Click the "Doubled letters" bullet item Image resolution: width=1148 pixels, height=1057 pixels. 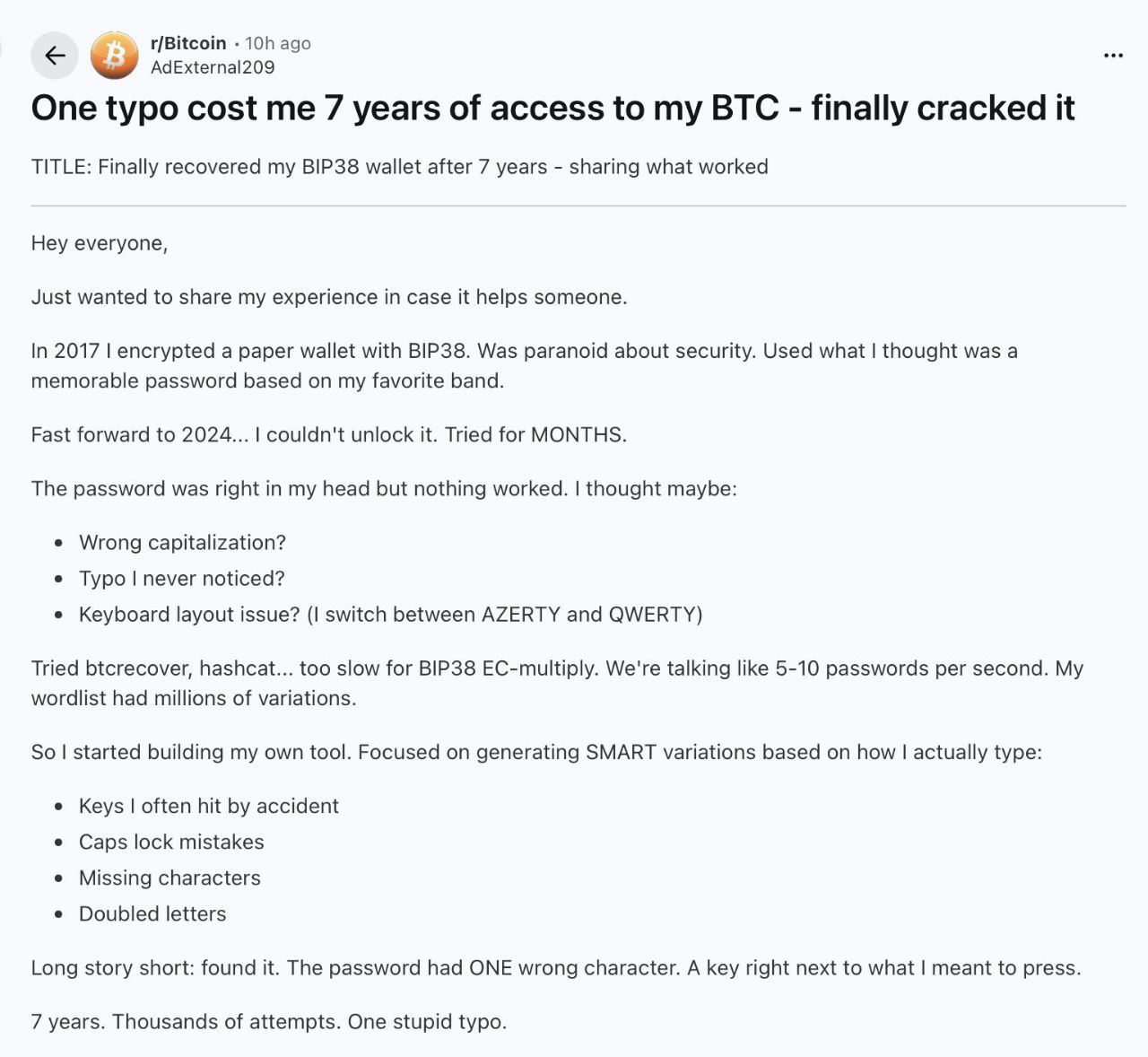point(152,913)
